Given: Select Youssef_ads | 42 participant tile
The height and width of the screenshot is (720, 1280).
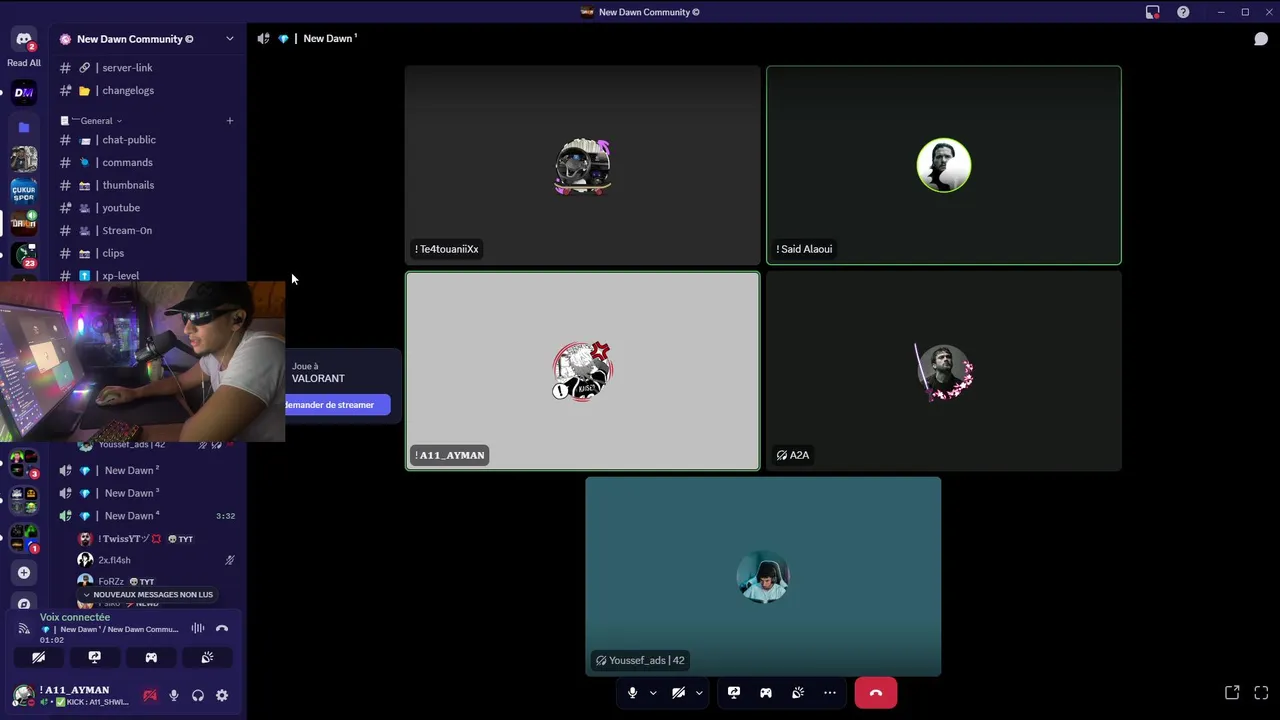Looking at the screenshot, I should pyautogui.click(x=763, y=576).
